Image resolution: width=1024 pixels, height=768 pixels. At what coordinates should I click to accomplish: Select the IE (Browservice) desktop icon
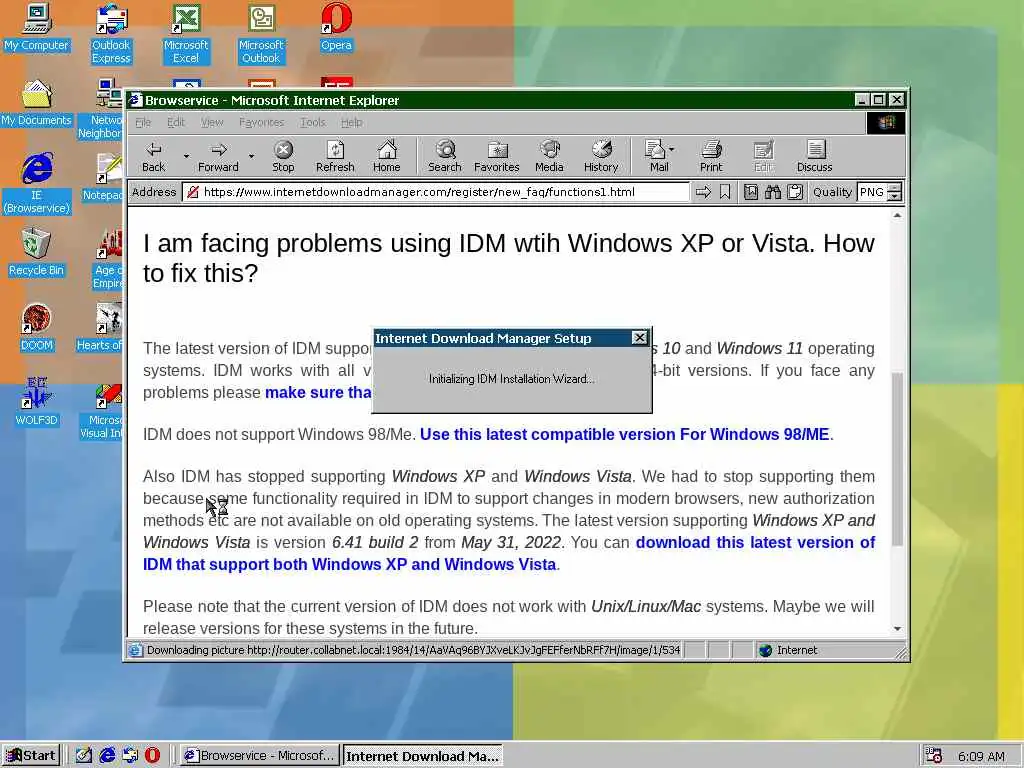click(x=37, y=183)
